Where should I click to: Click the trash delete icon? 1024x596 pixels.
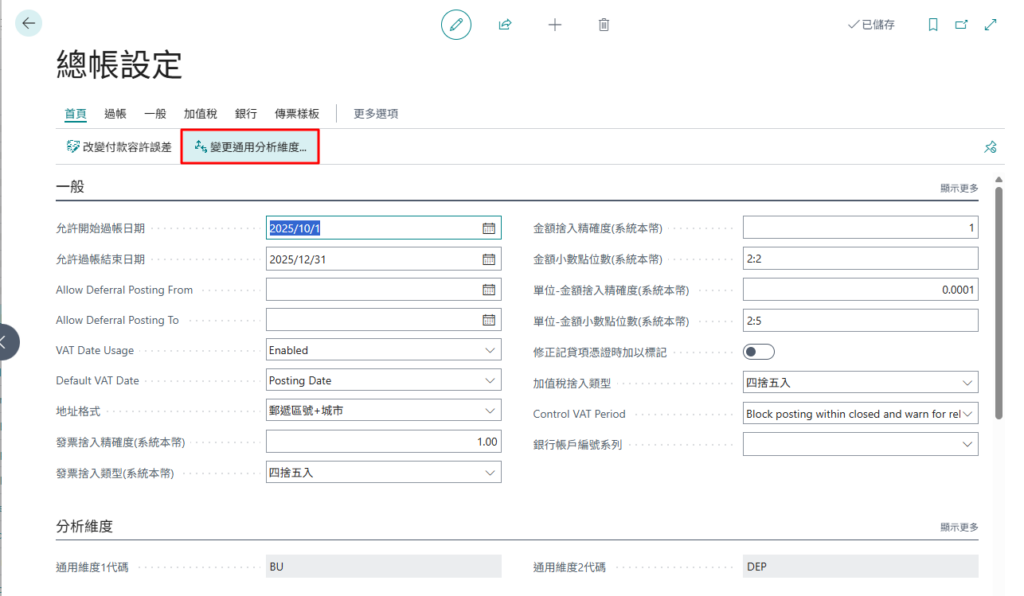(x=604, y=25)
